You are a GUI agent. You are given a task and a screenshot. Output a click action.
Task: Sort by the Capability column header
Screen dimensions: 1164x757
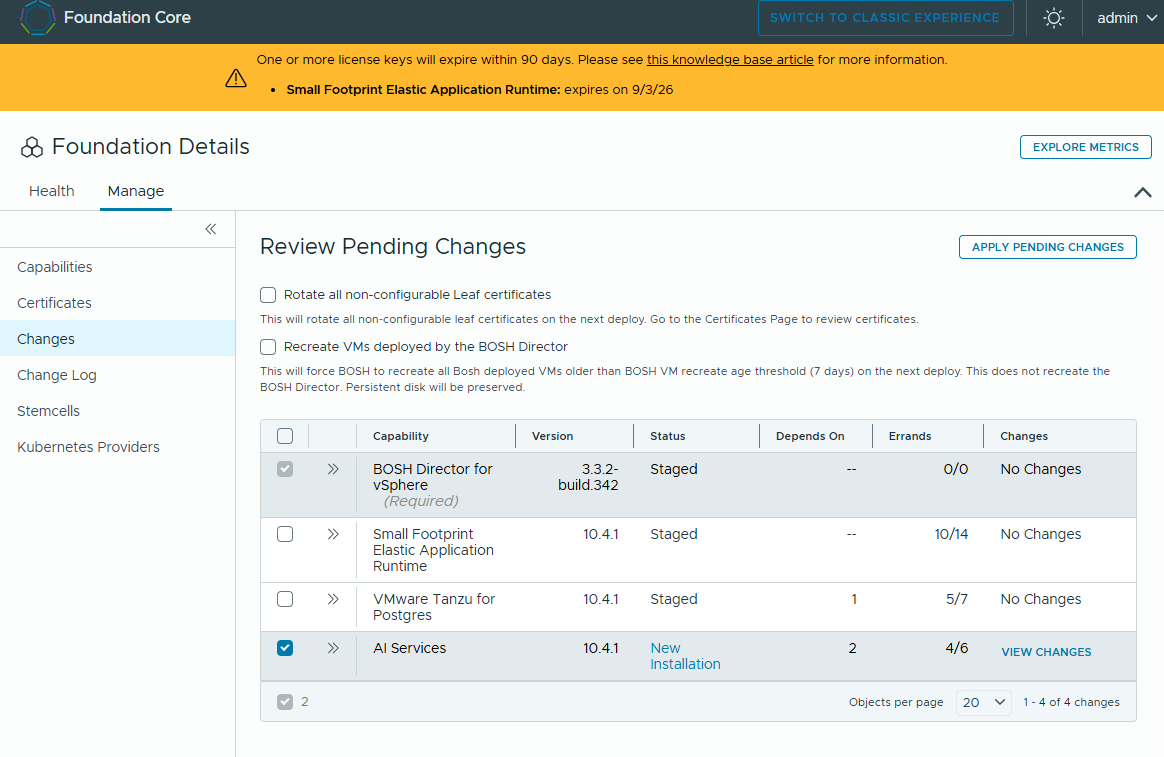[401, 436]
